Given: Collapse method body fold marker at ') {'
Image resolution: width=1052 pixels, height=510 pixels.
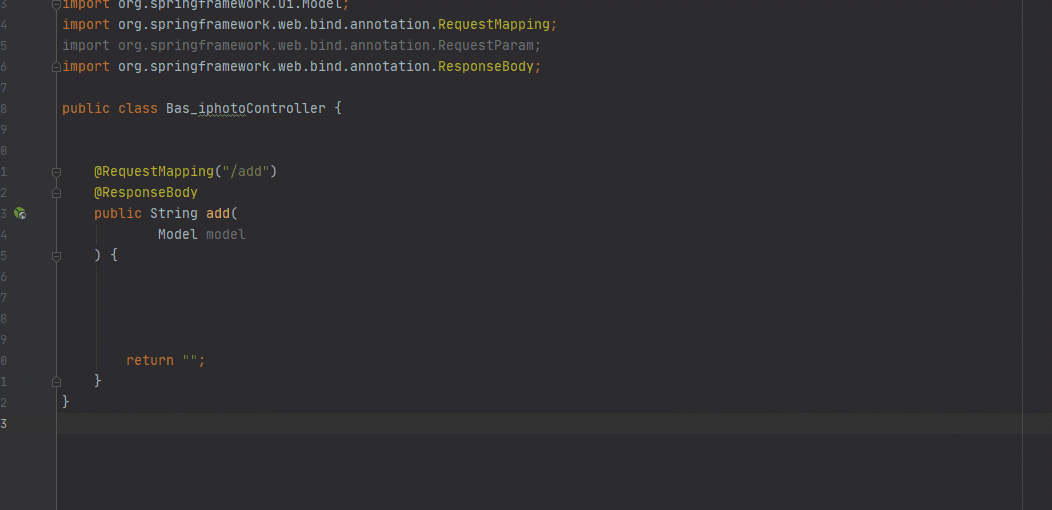Looking at the screenshot, I should pos(56,256).
